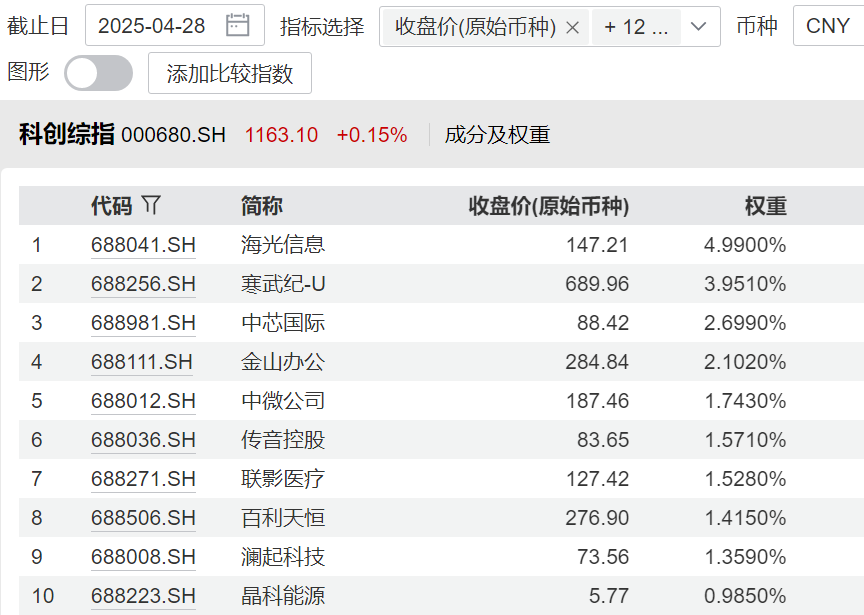Click the weight 1.3590% cell

coord(746,557)
